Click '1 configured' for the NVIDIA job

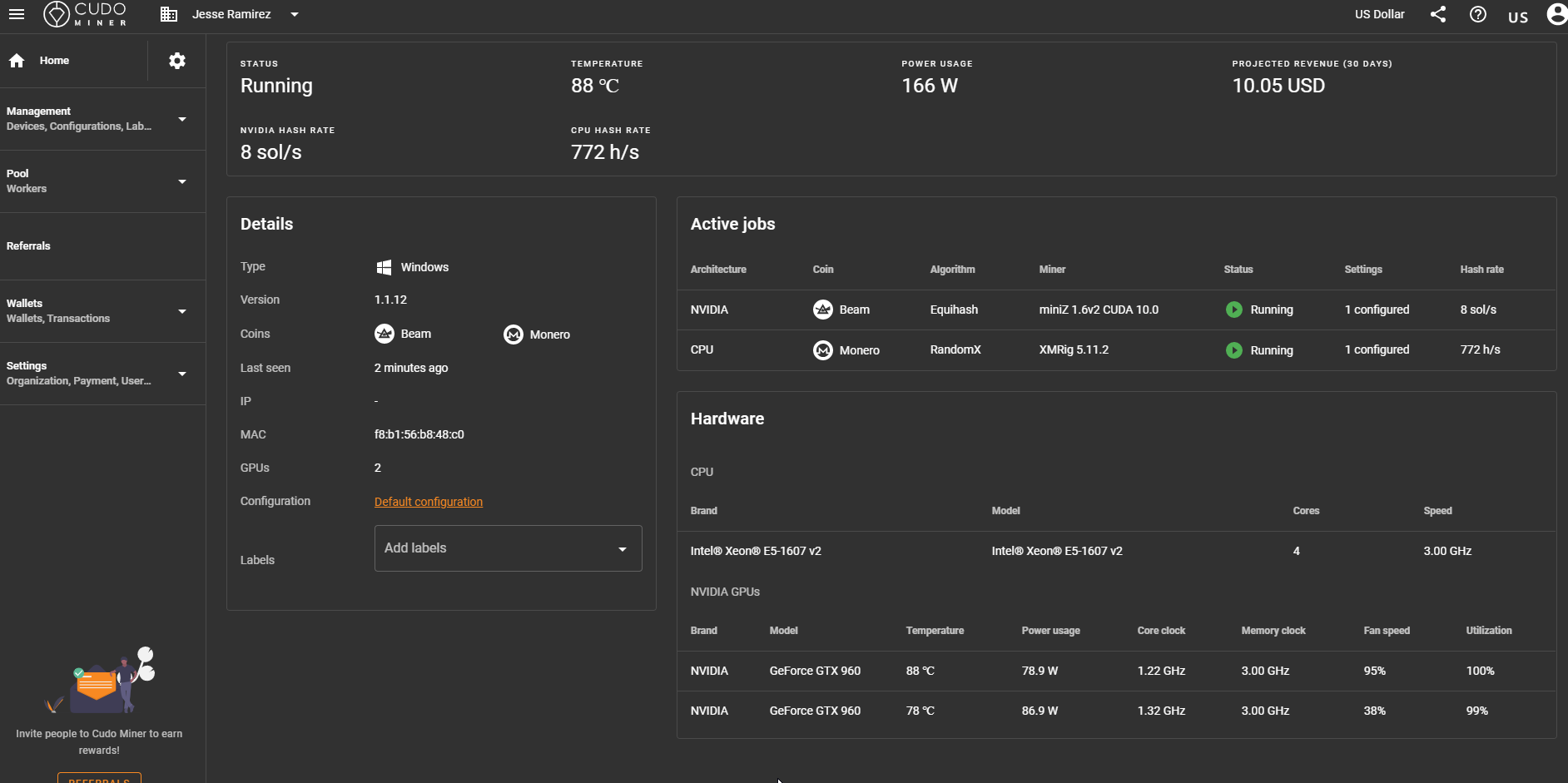click(1377, 310)
